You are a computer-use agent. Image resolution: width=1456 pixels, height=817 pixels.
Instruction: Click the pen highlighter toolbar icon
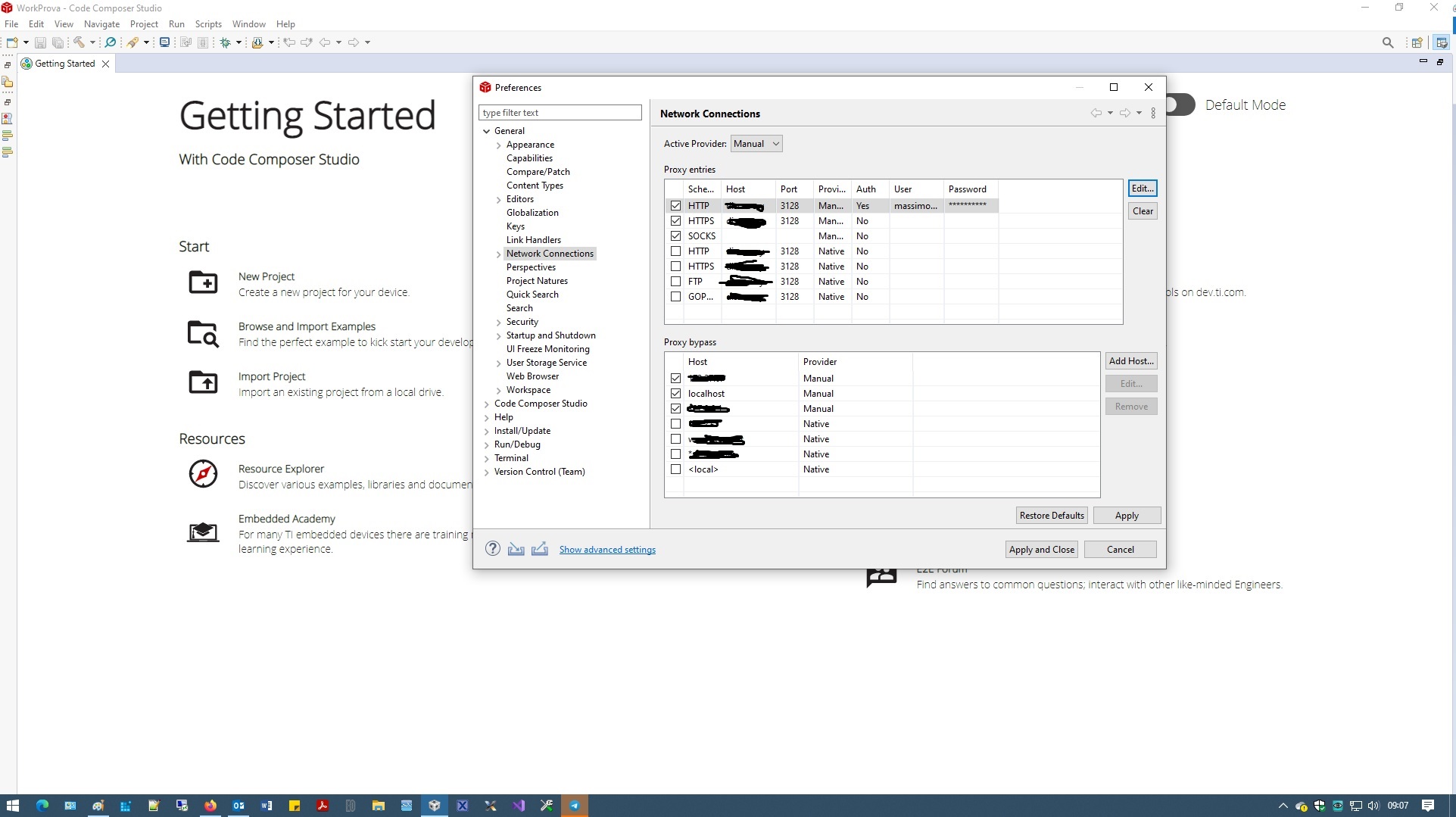point(133,42)
